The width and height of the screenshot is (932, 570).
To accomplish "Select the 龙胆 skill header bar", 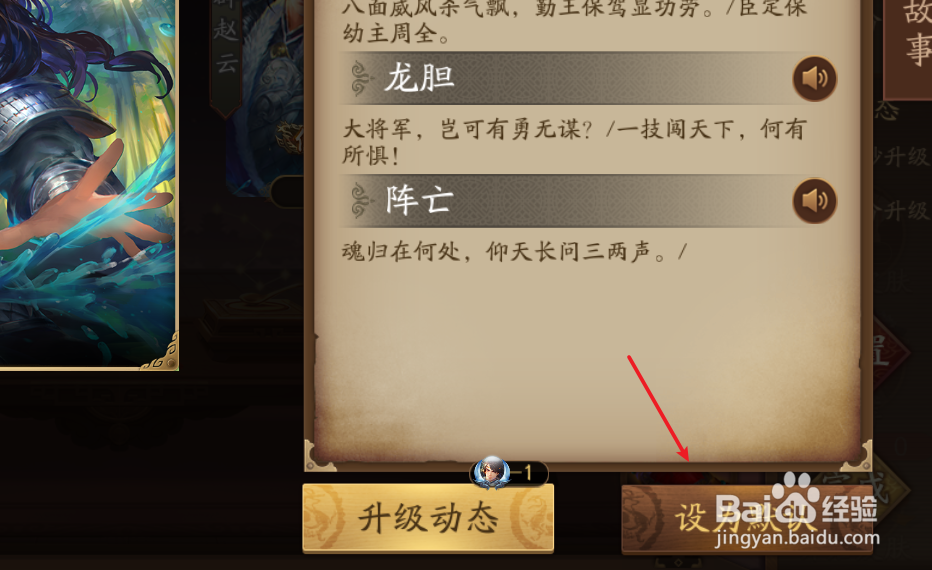I will (x=589, y=78).
